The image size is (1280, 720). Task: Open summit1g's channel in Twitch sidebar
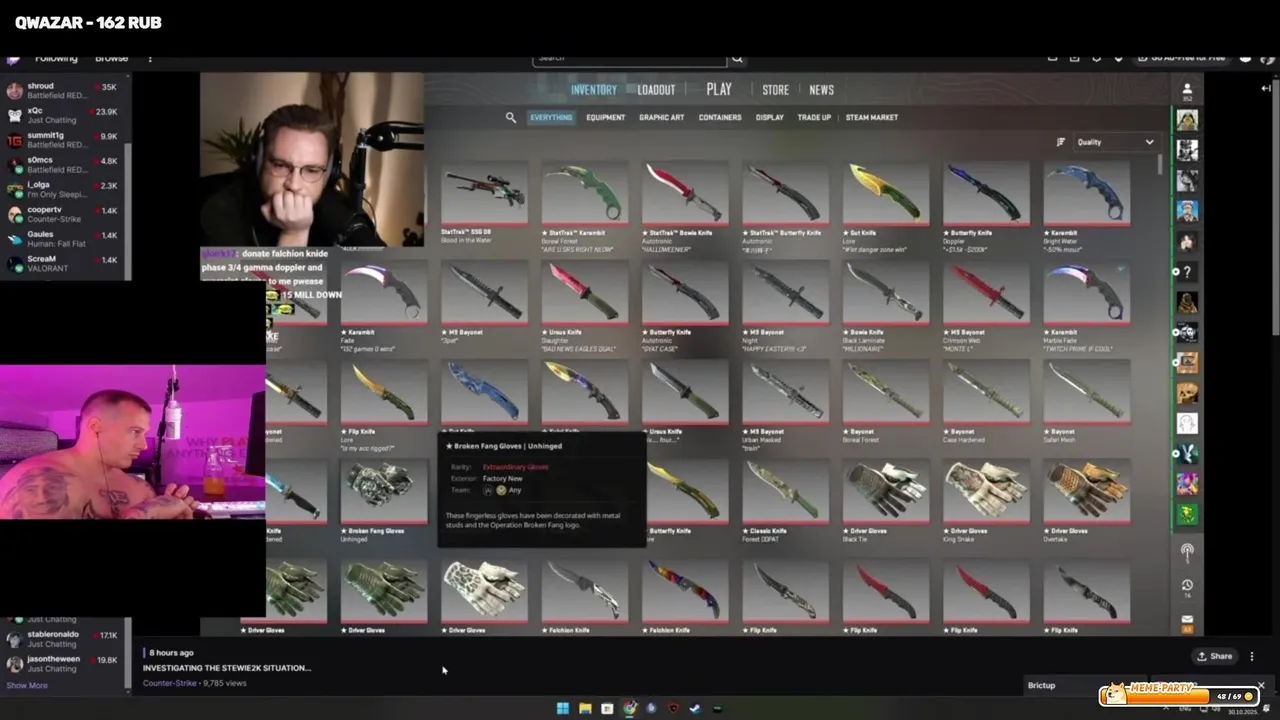63,140
